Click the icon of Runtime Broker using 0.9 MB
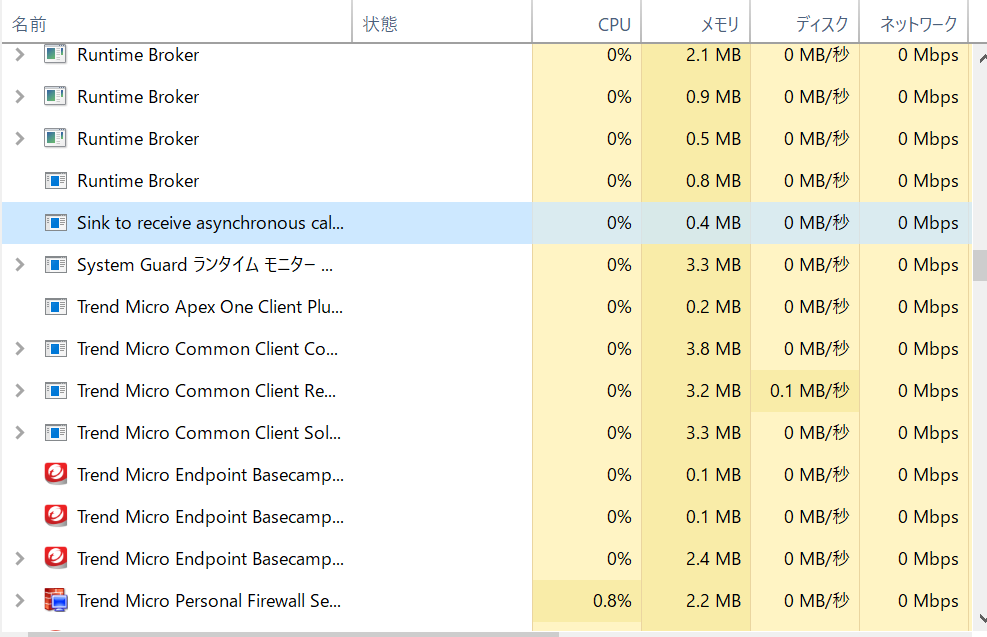This screenshot has width=987, height=637. tap(55, 96)
